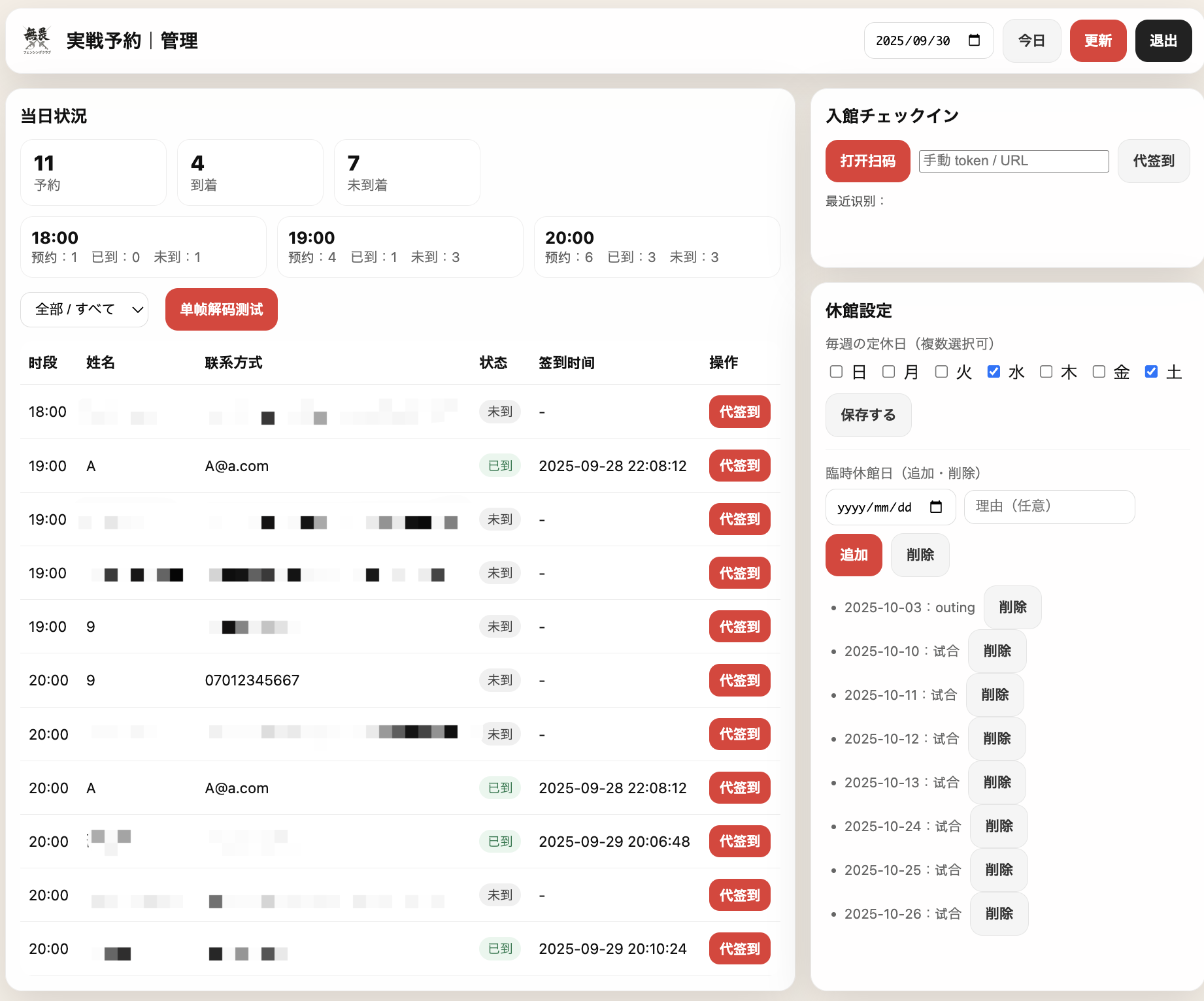This screenshot has width=1204, height=1001.
Task: Click the 理由（任意） reason text field
Action: point(1049,507)
